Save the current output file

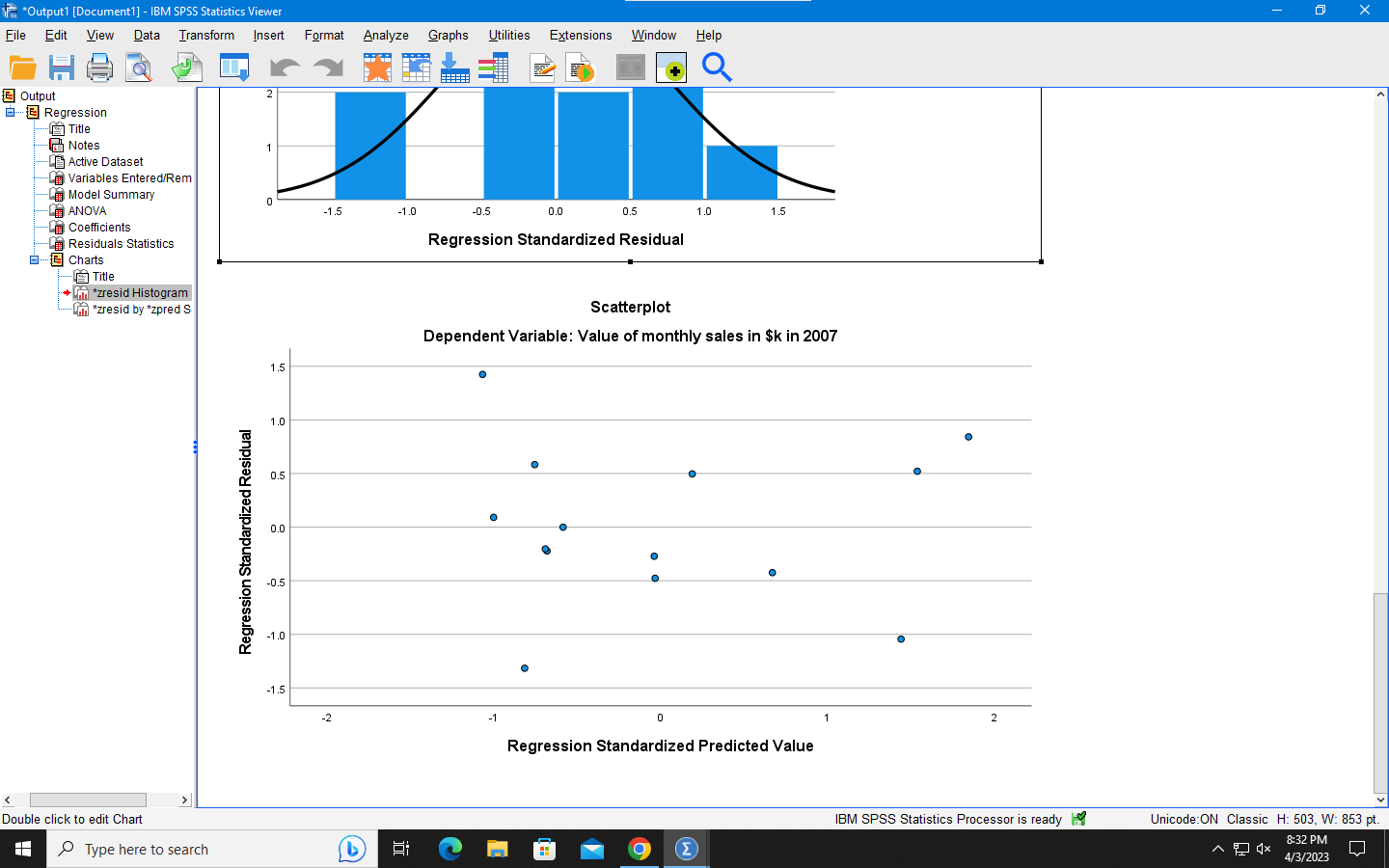61,68
